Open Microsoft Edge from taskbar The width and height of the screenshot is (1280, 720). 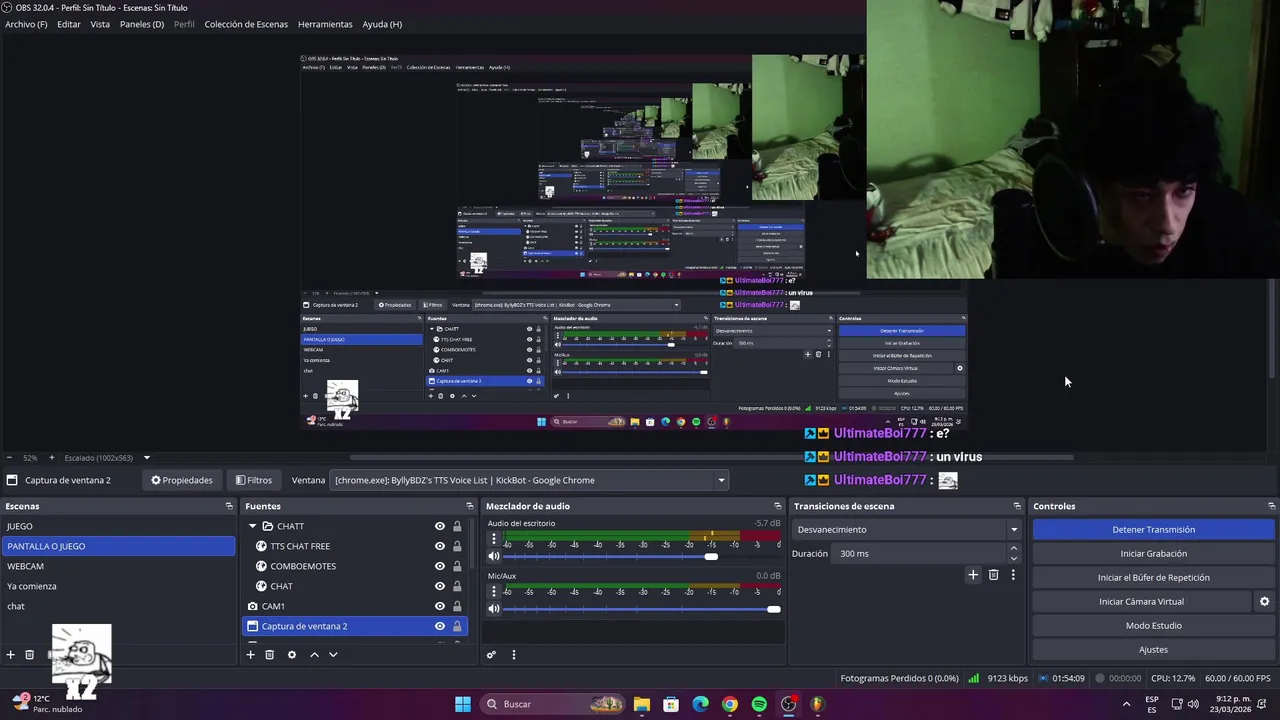click(700, 704)
